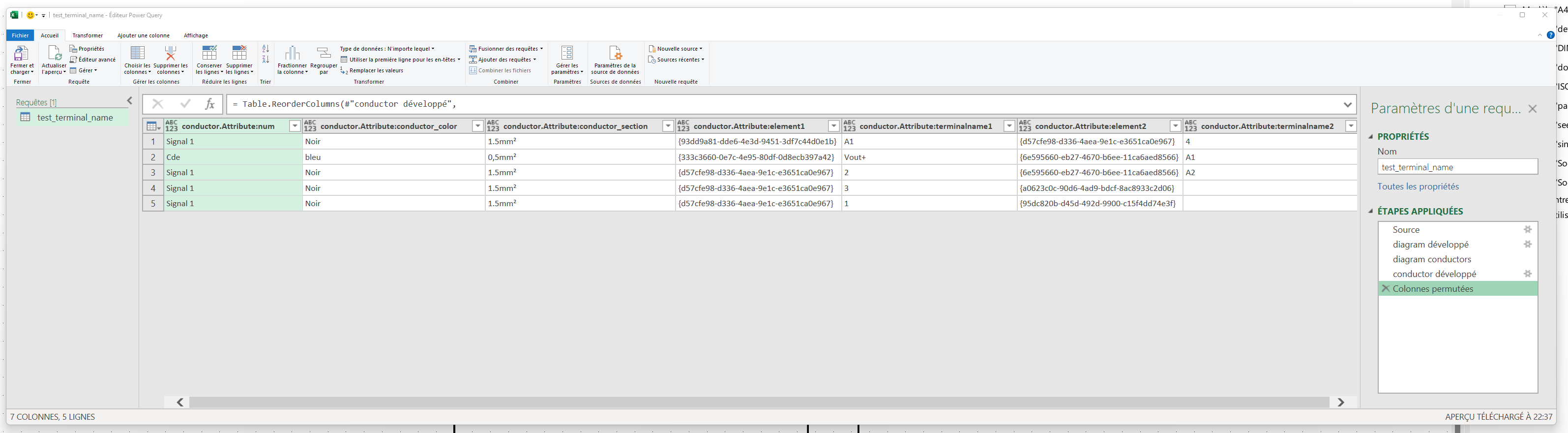Collapse the ÉTAPES APPLIQUÉES section

point(1371,211)
